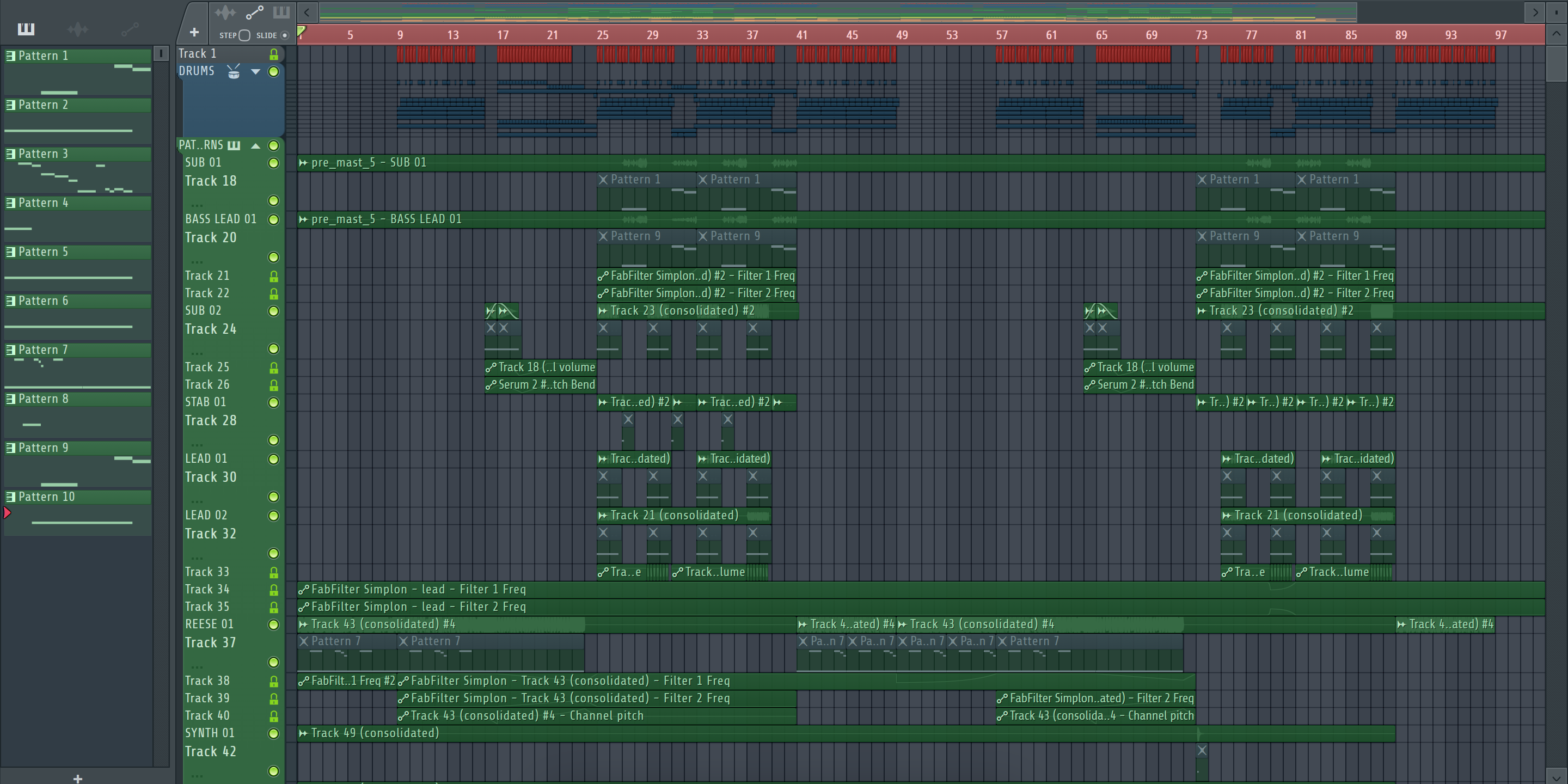Select the SLIDE radio option
The image size is (1568, 784).
click(284, 35)
